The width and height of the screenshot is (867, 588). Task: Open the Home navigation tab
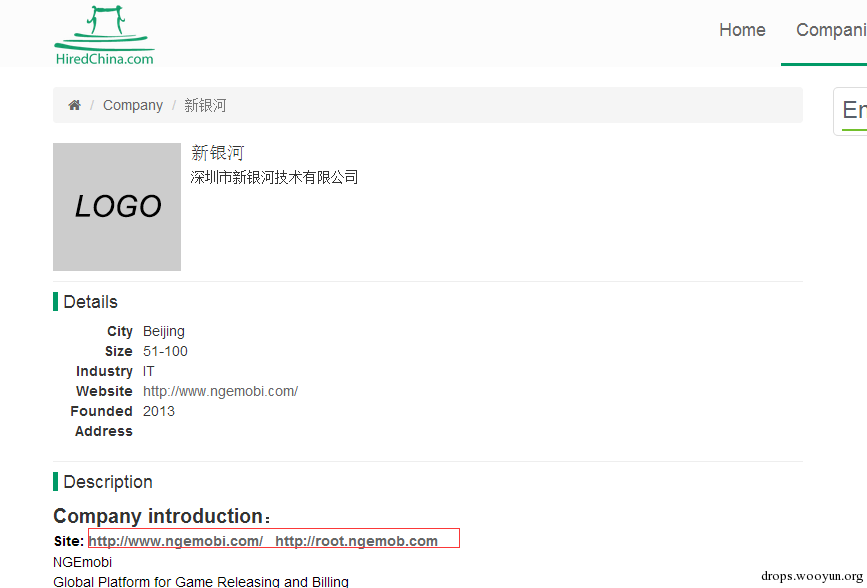point(742,30)
